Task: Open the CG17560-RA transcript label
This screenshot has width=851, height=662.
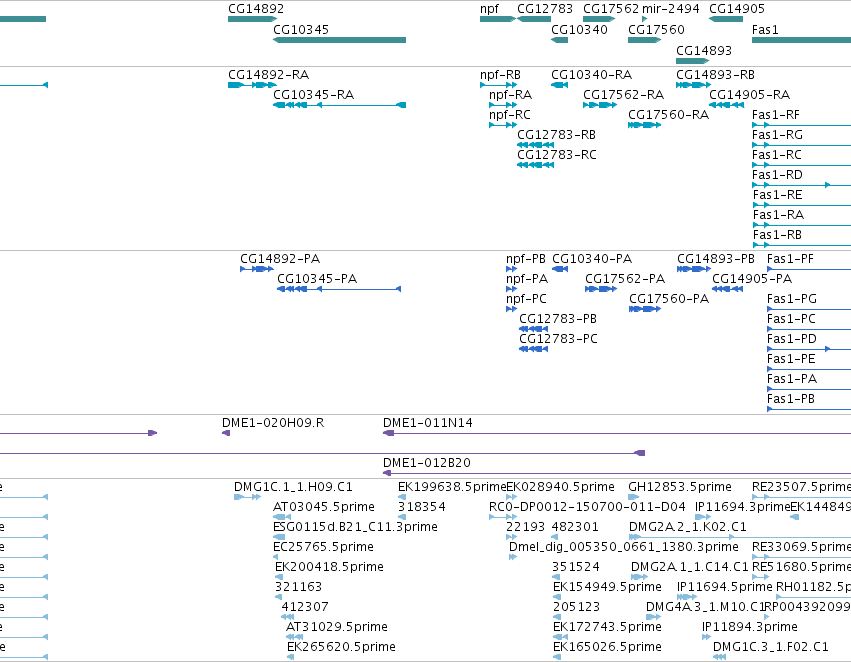Action: 668,115
